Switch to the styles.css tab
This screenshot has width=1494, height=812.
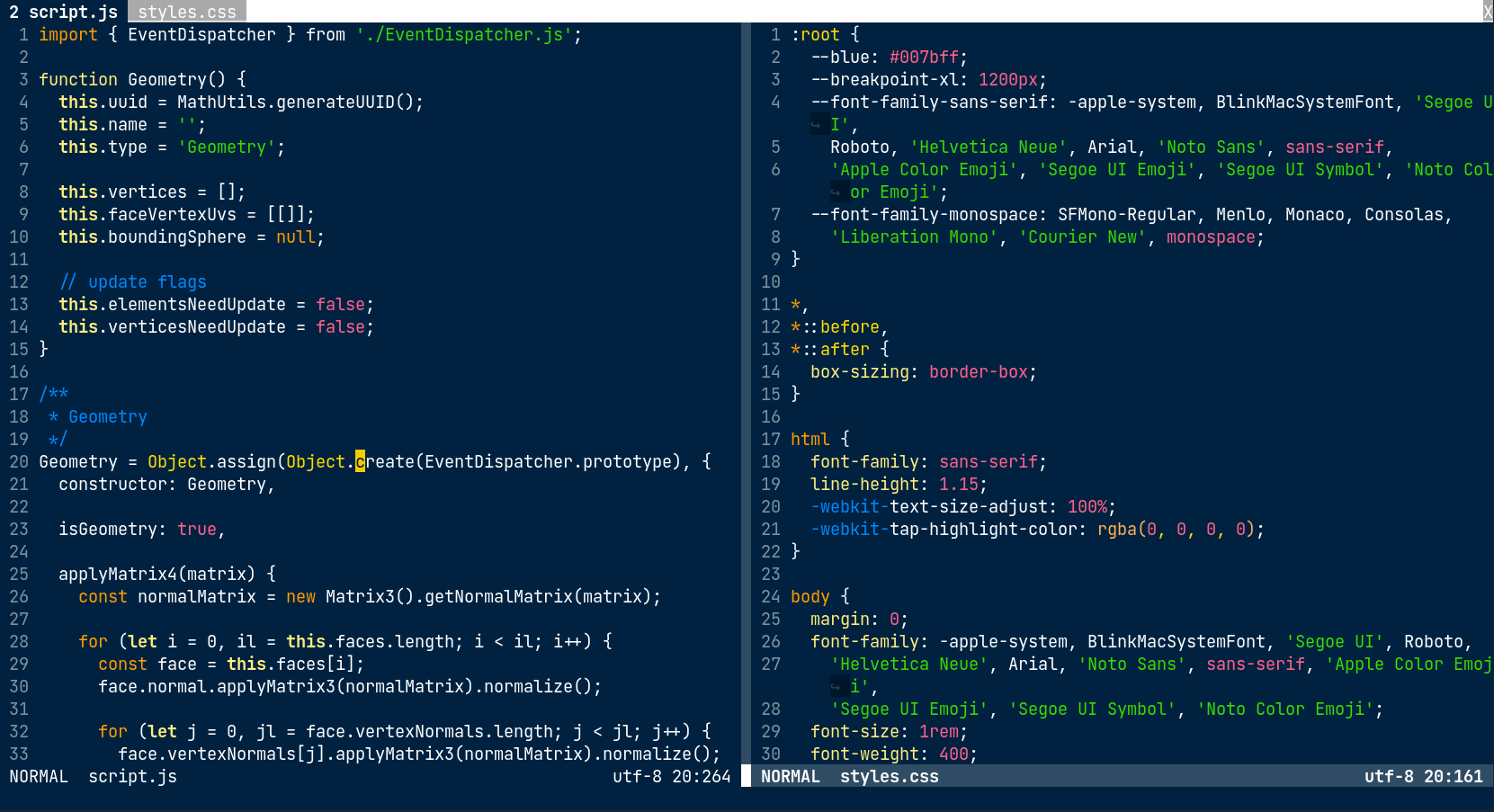tap(187, 12)
